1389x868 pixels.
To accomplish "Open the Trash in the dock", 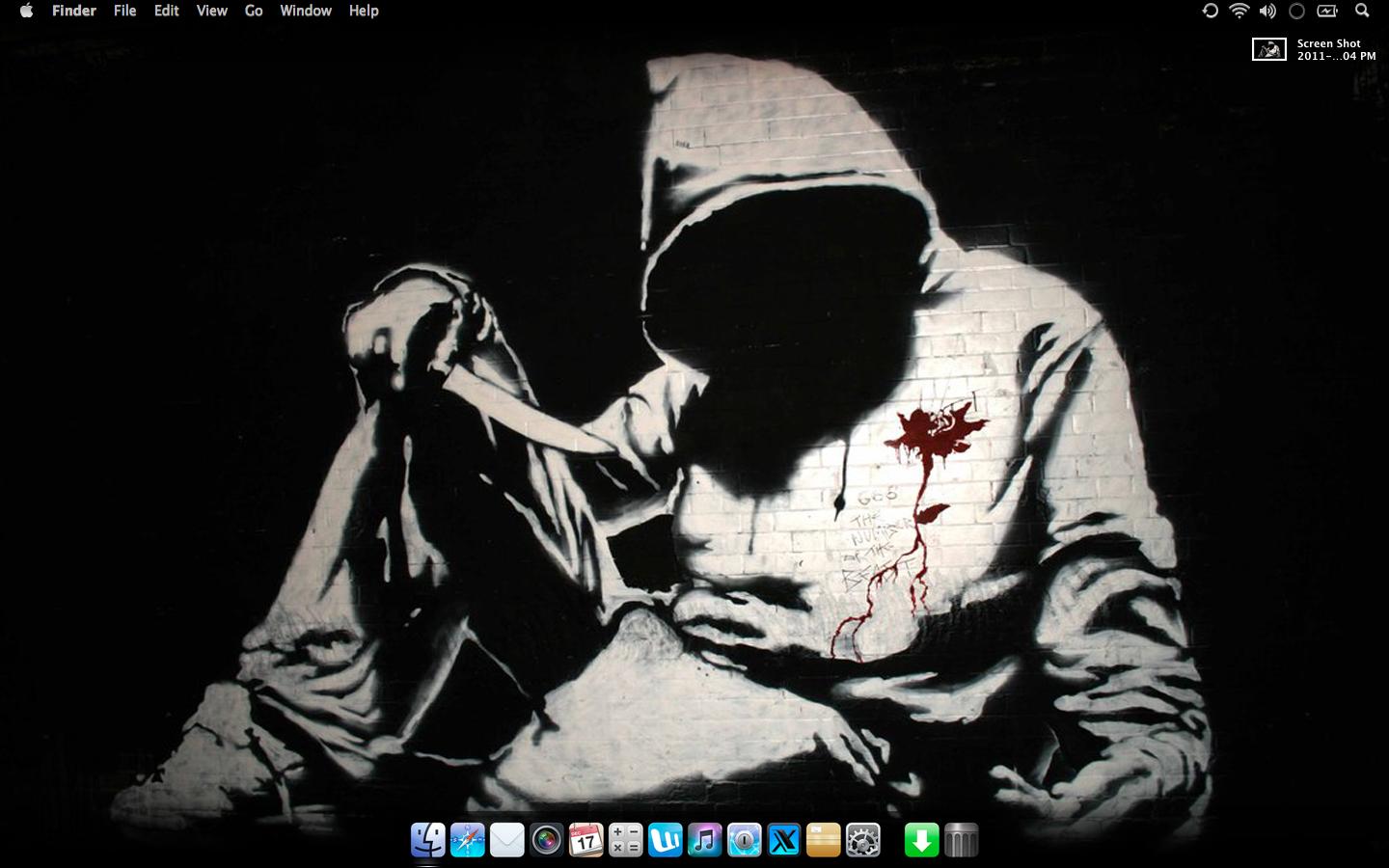I will [x=962, y=840].
